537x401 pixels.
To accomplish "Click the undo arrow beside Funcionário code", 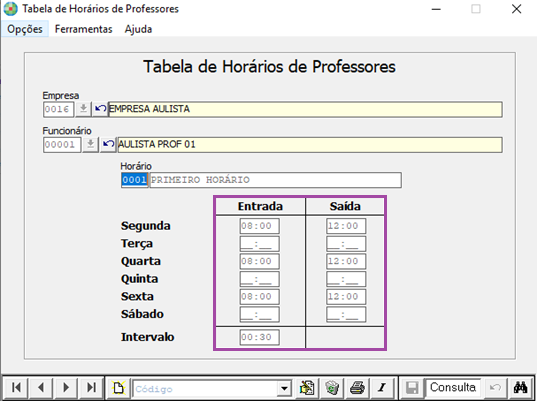I will [x=108, y=145].
